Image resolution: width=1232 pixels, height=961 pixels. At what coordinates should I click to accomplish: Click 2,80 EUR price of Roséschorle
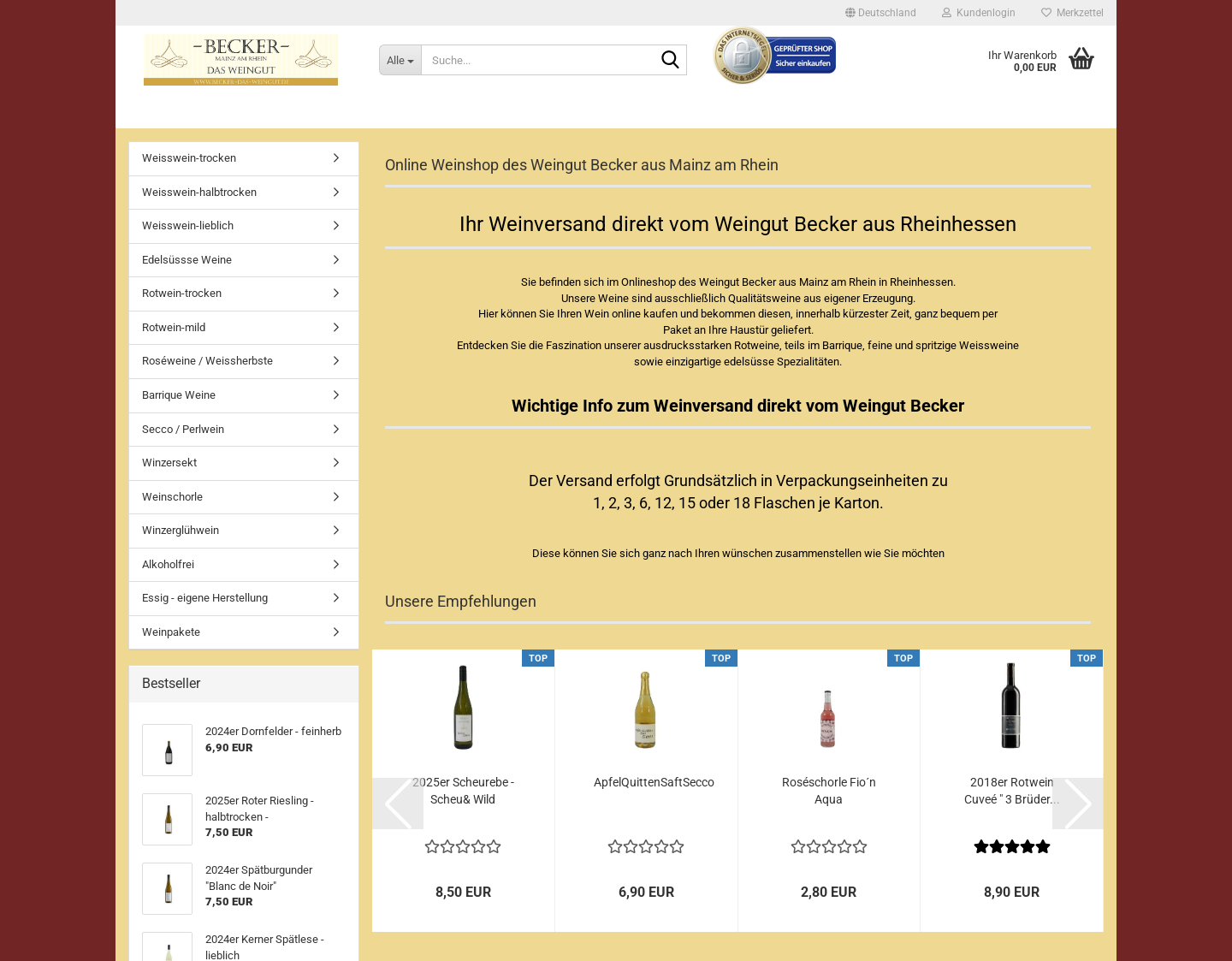(828, 892)
